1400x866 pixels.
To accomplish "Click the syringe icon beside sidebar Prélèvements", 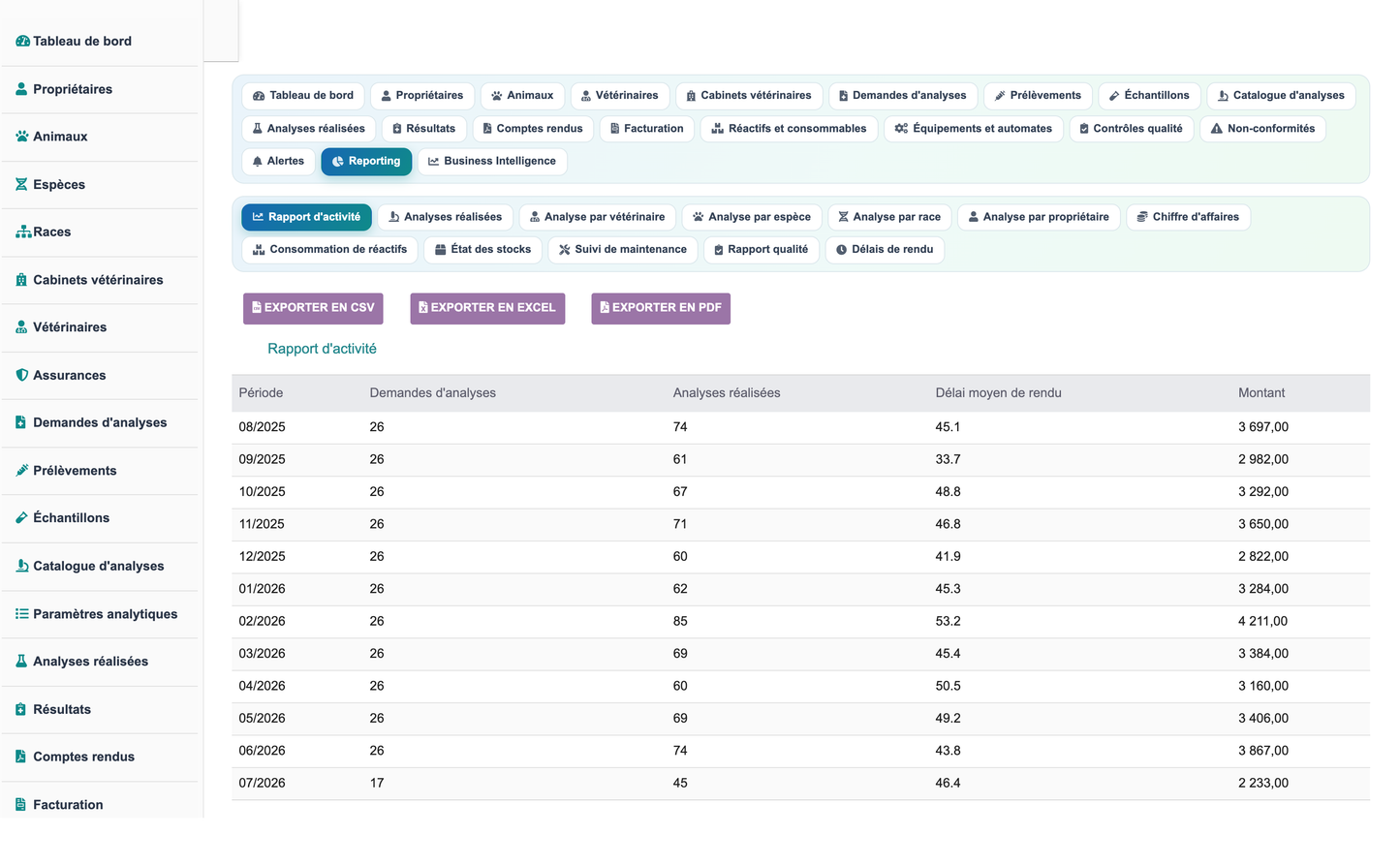I will 21,471.
